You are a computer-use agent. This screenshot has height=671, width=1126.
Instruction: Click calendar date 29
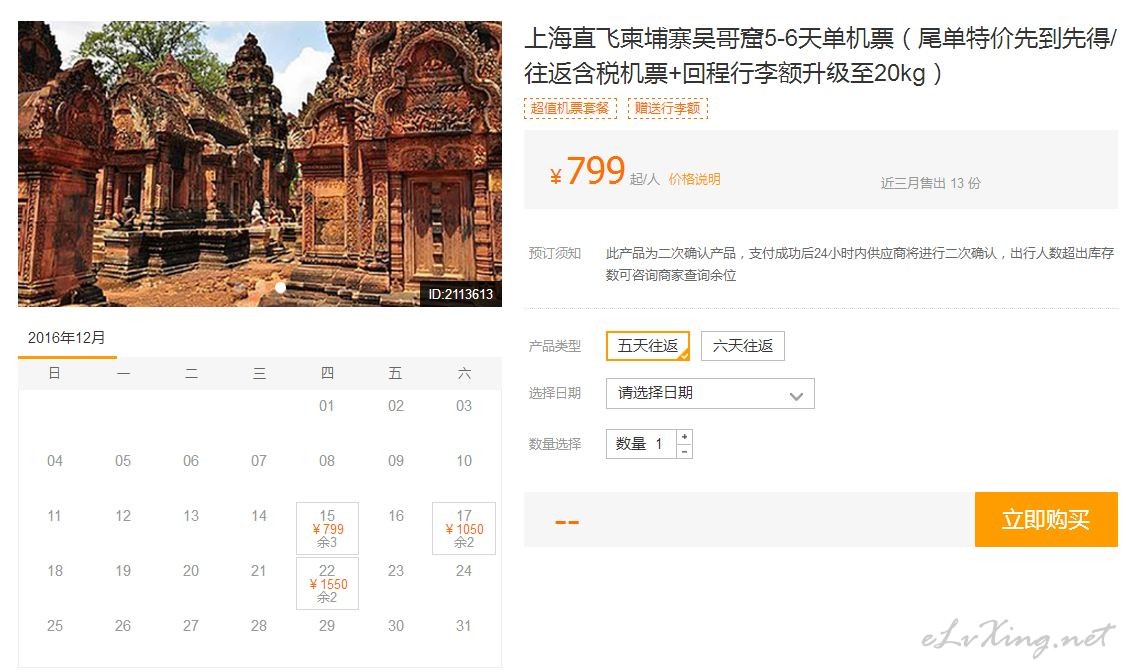point(327,626)
